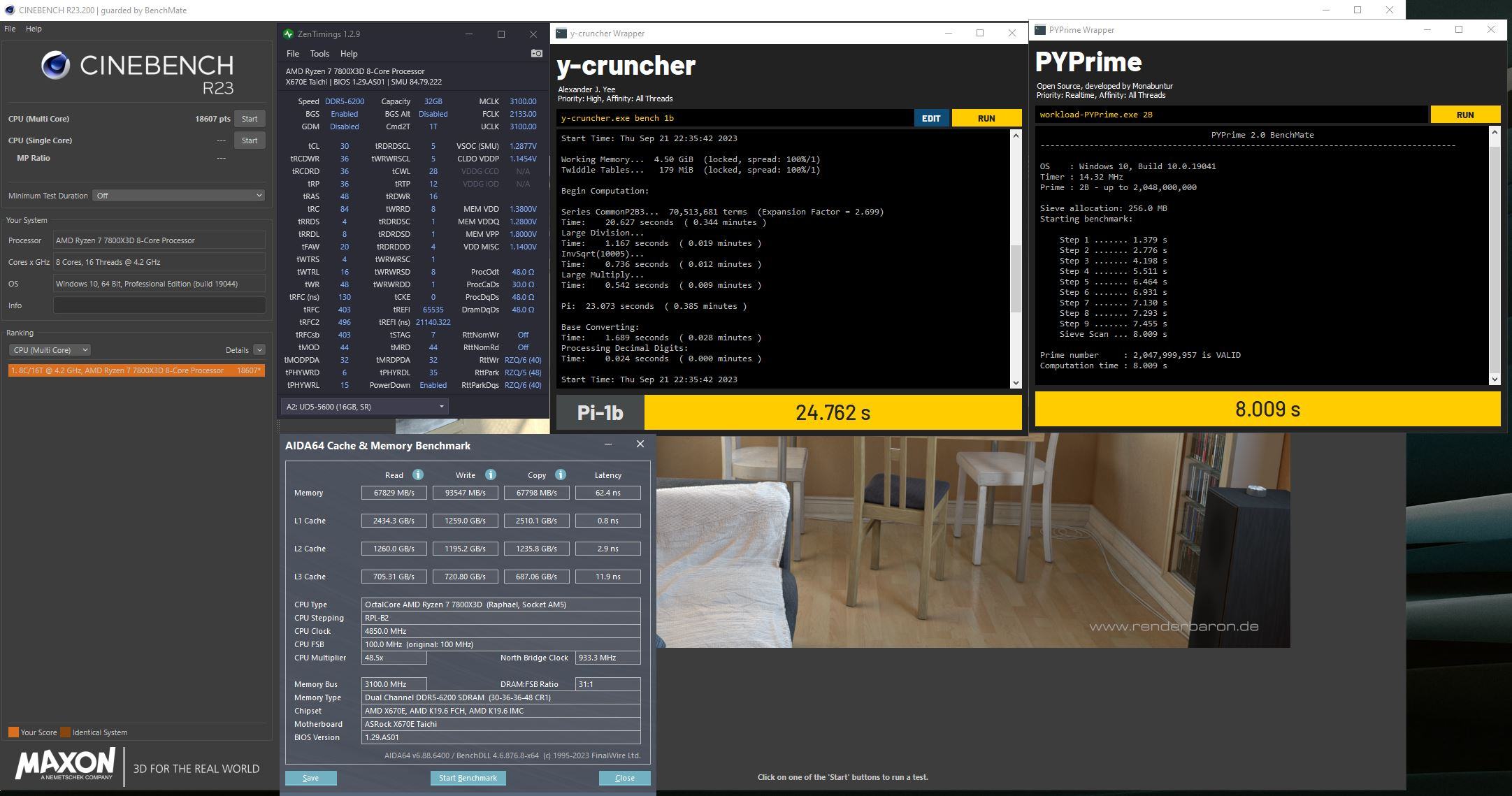Open Cinebench File menu
Image resolution: width=1512 pixels, height=796 pixels.
(x=10, y=29)
